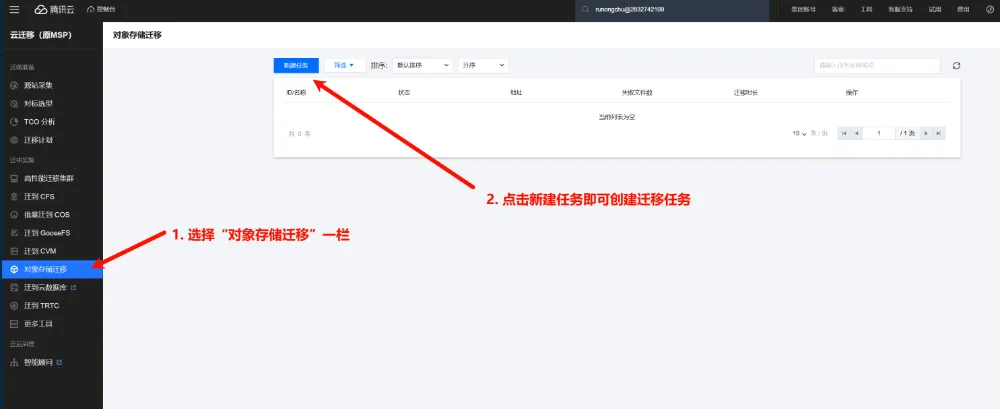Click the 状态 column header

[x=404, y=93]
